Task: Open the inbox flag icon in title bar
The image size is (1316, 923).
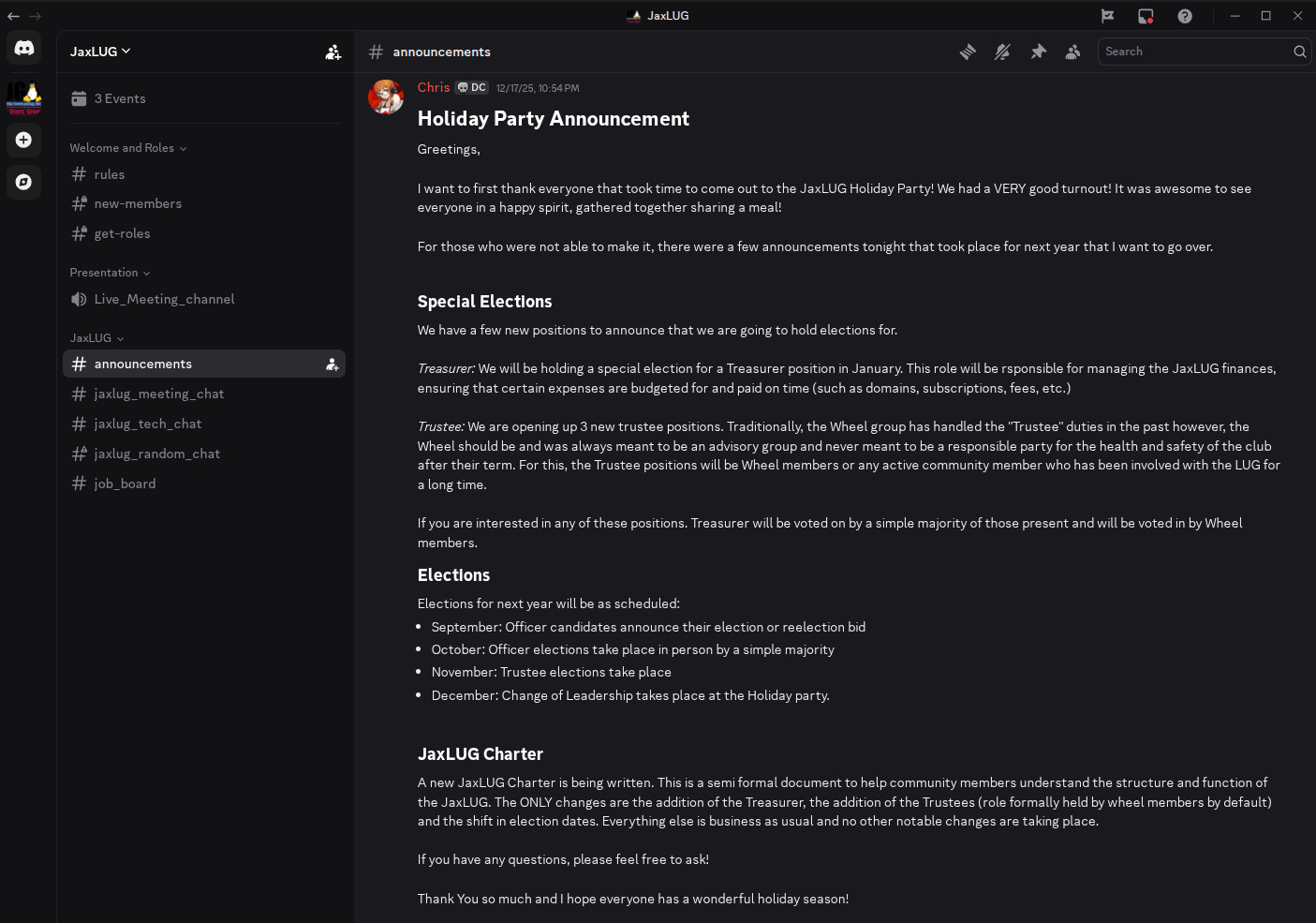Action: tap(1107, 16)
